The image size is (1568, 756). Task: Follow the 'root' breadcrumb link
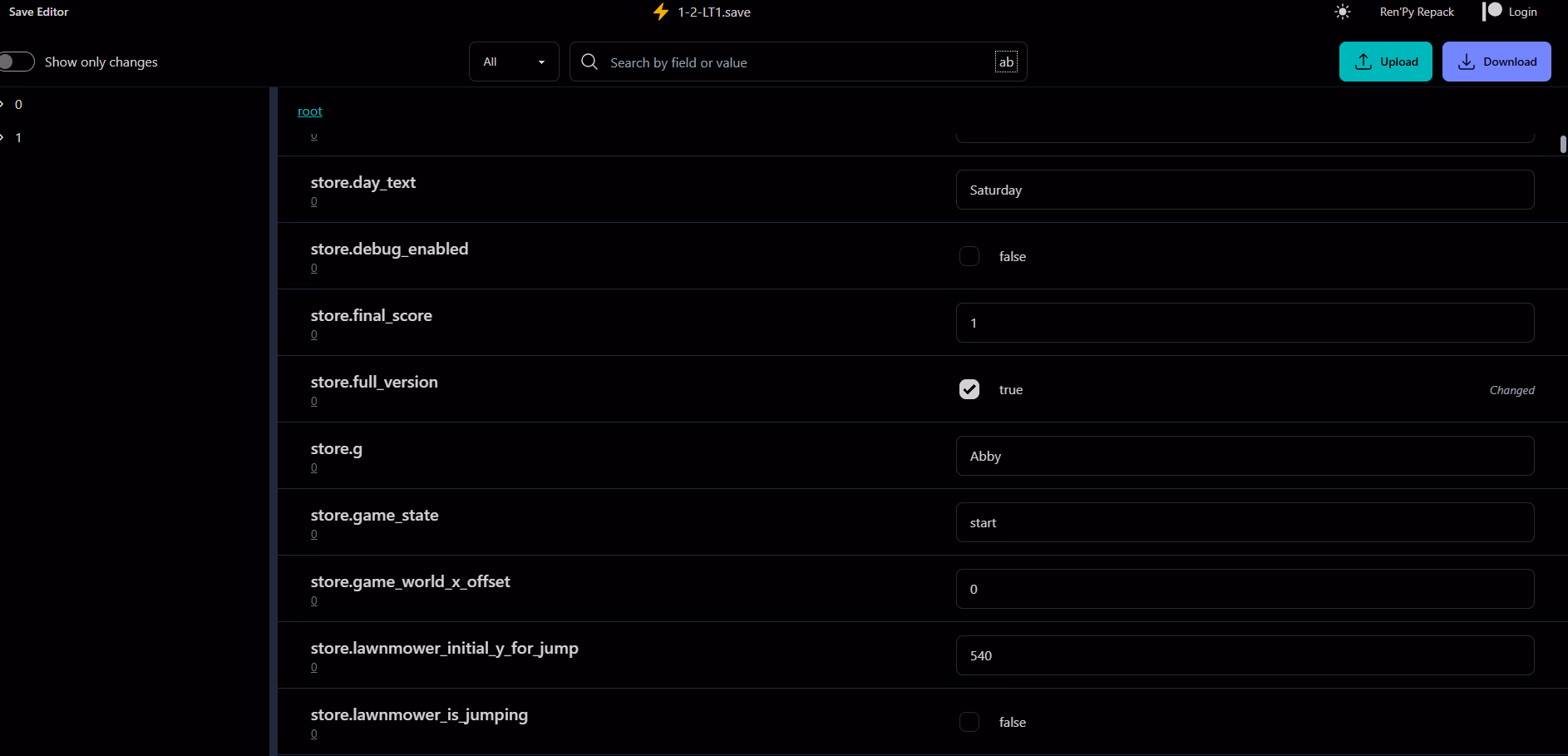(309, 111)
